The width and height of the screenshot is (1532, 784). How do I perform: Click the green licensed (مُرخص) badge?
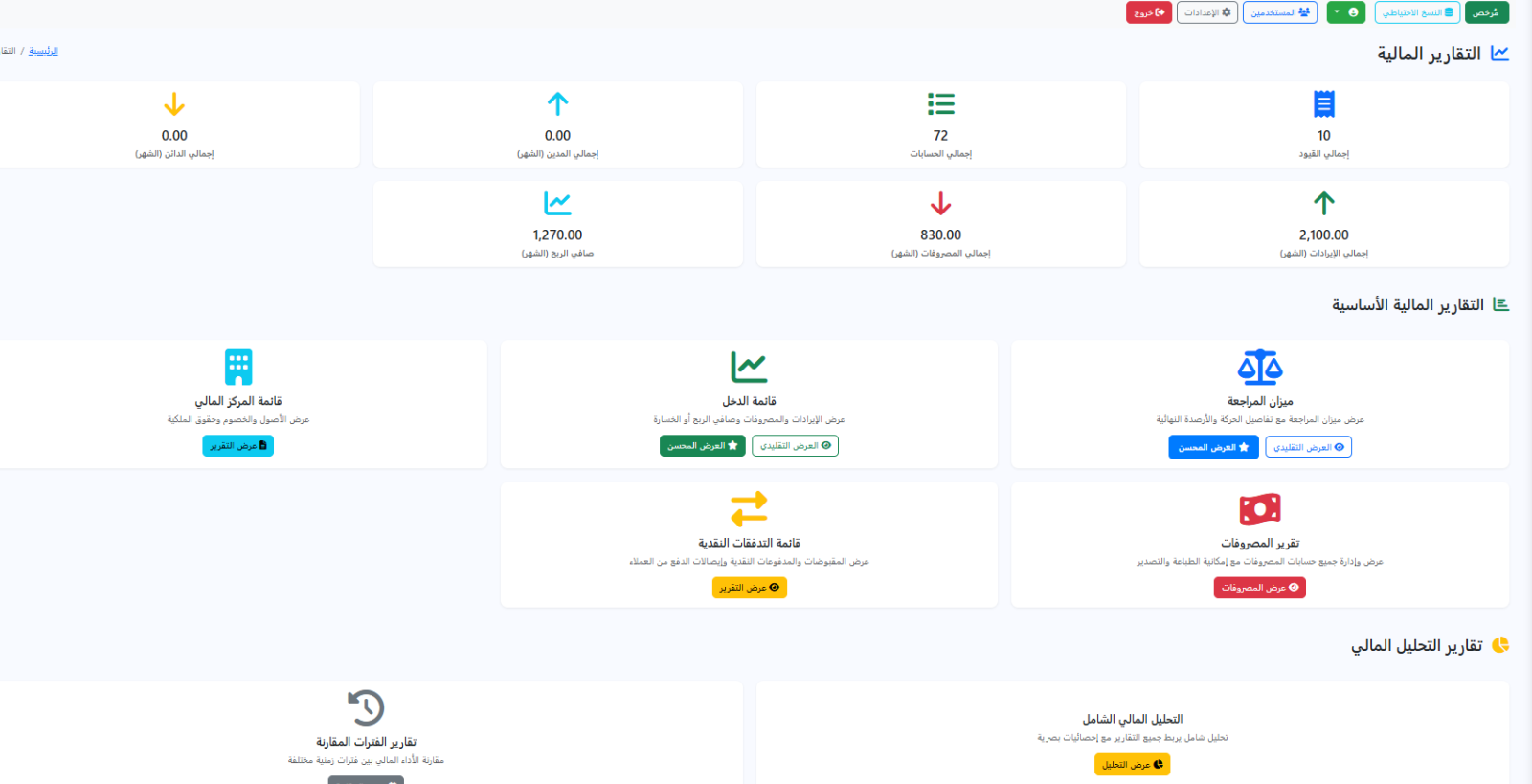[1487, 12]
